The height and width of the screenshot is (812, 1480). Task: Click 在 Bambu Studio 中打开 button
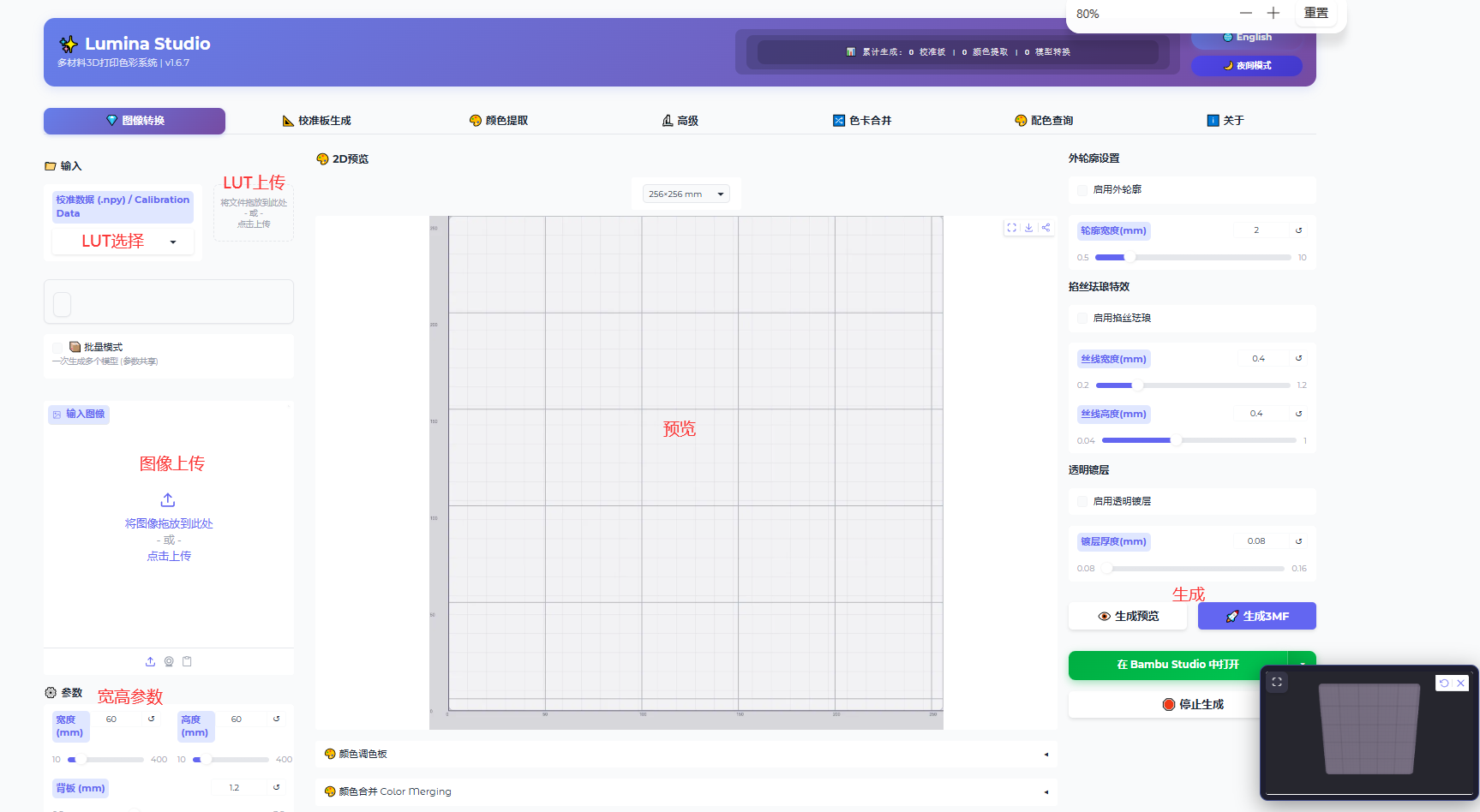coord(1178,665)
